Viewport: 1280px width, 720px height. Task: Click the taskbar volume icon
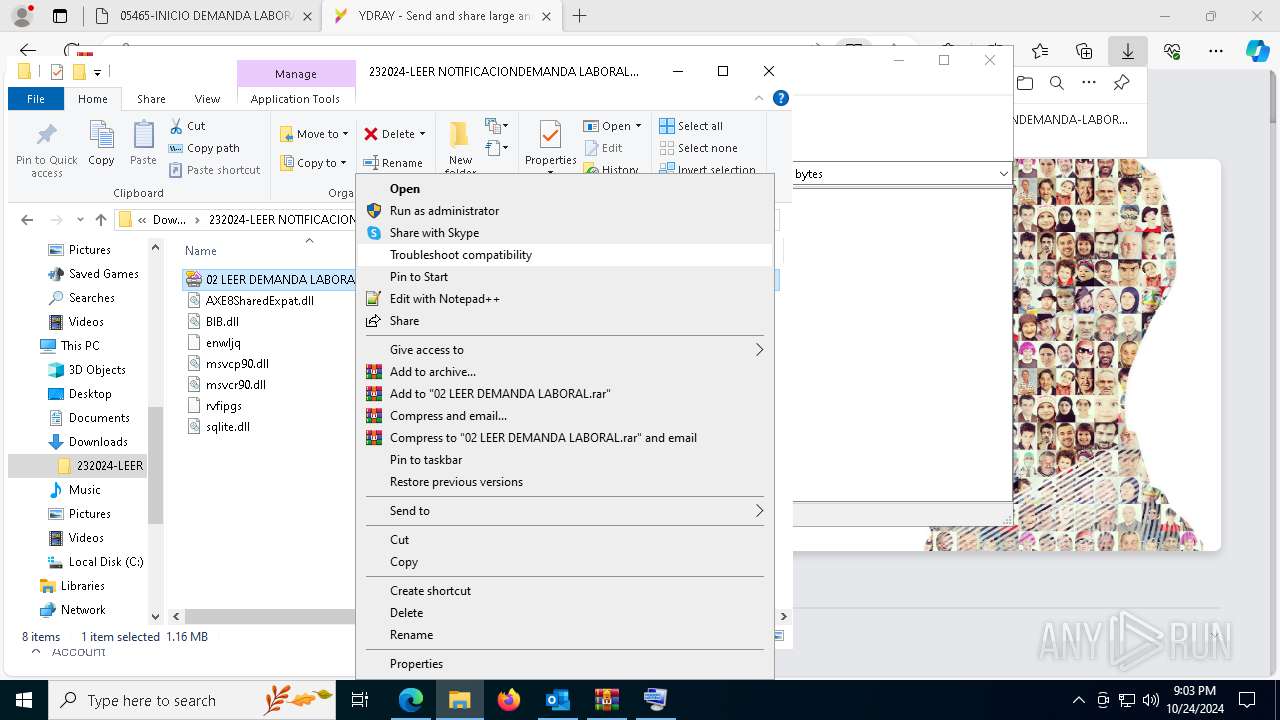tap(1150, 700)
